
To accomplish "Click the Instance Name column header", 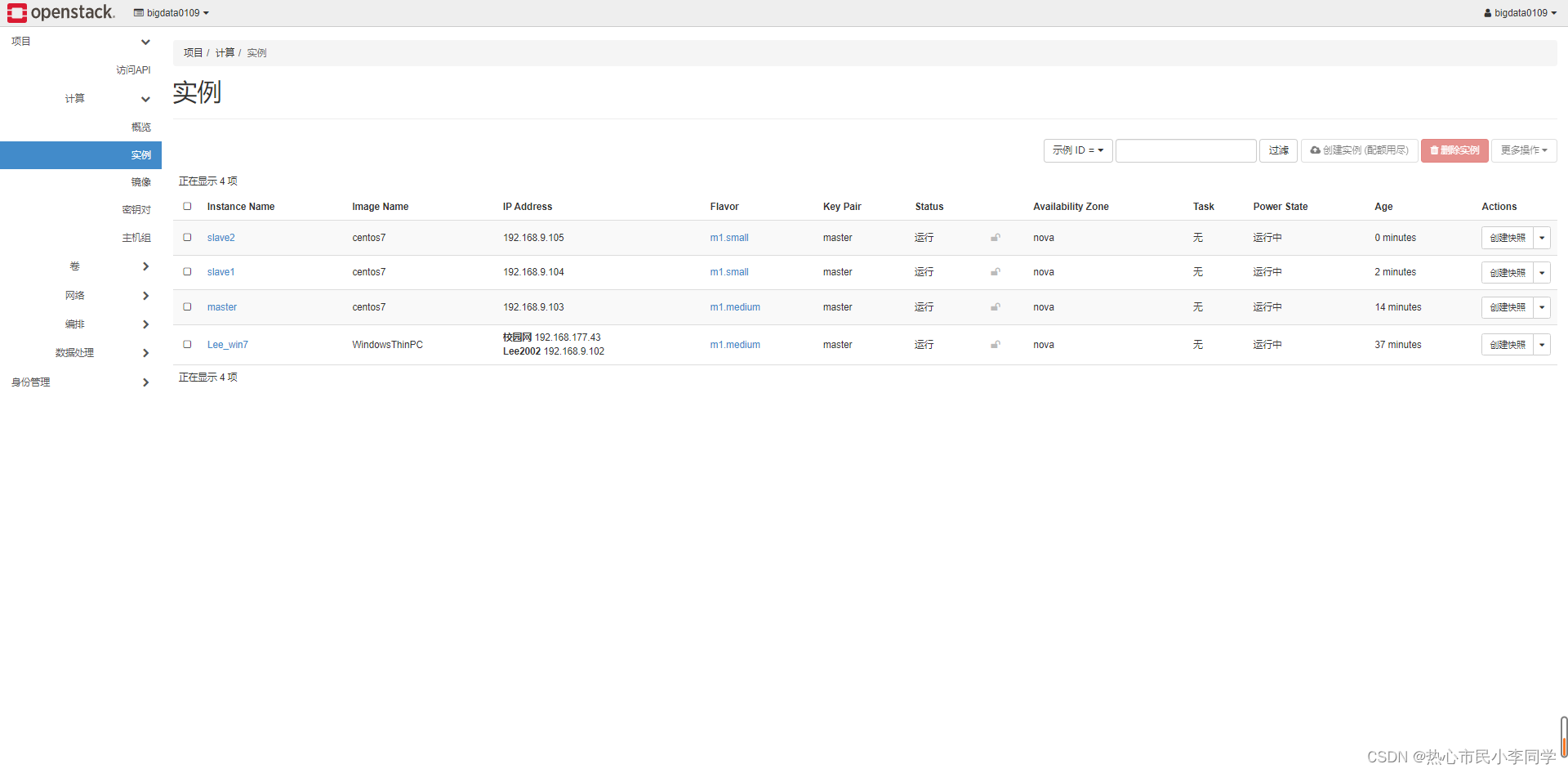I will 241,207.
